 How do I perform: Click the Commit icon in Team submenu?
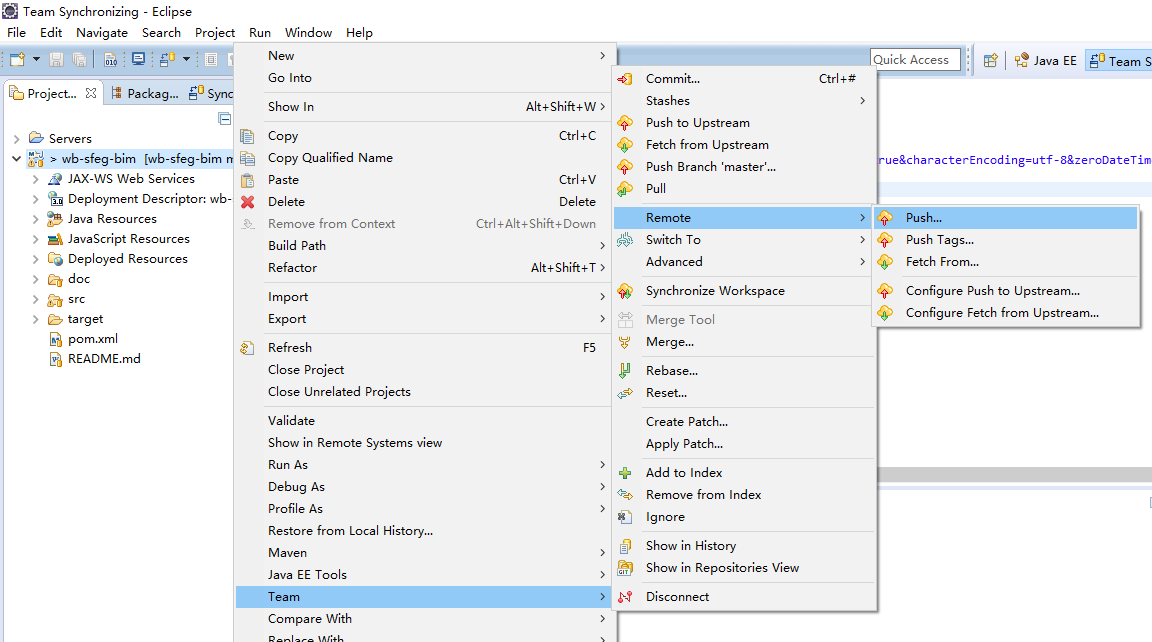tap(625, 79)
